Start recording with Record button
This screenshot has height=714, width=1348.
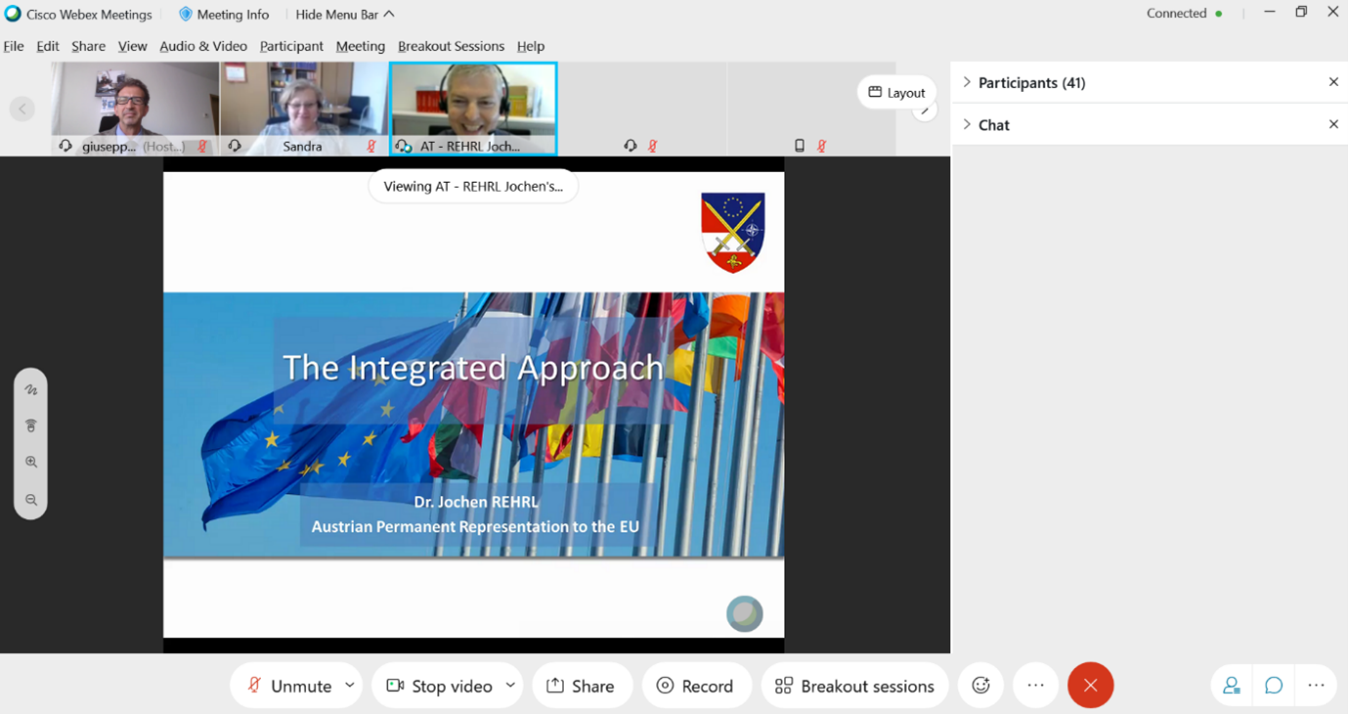click(x=695, y=686)
